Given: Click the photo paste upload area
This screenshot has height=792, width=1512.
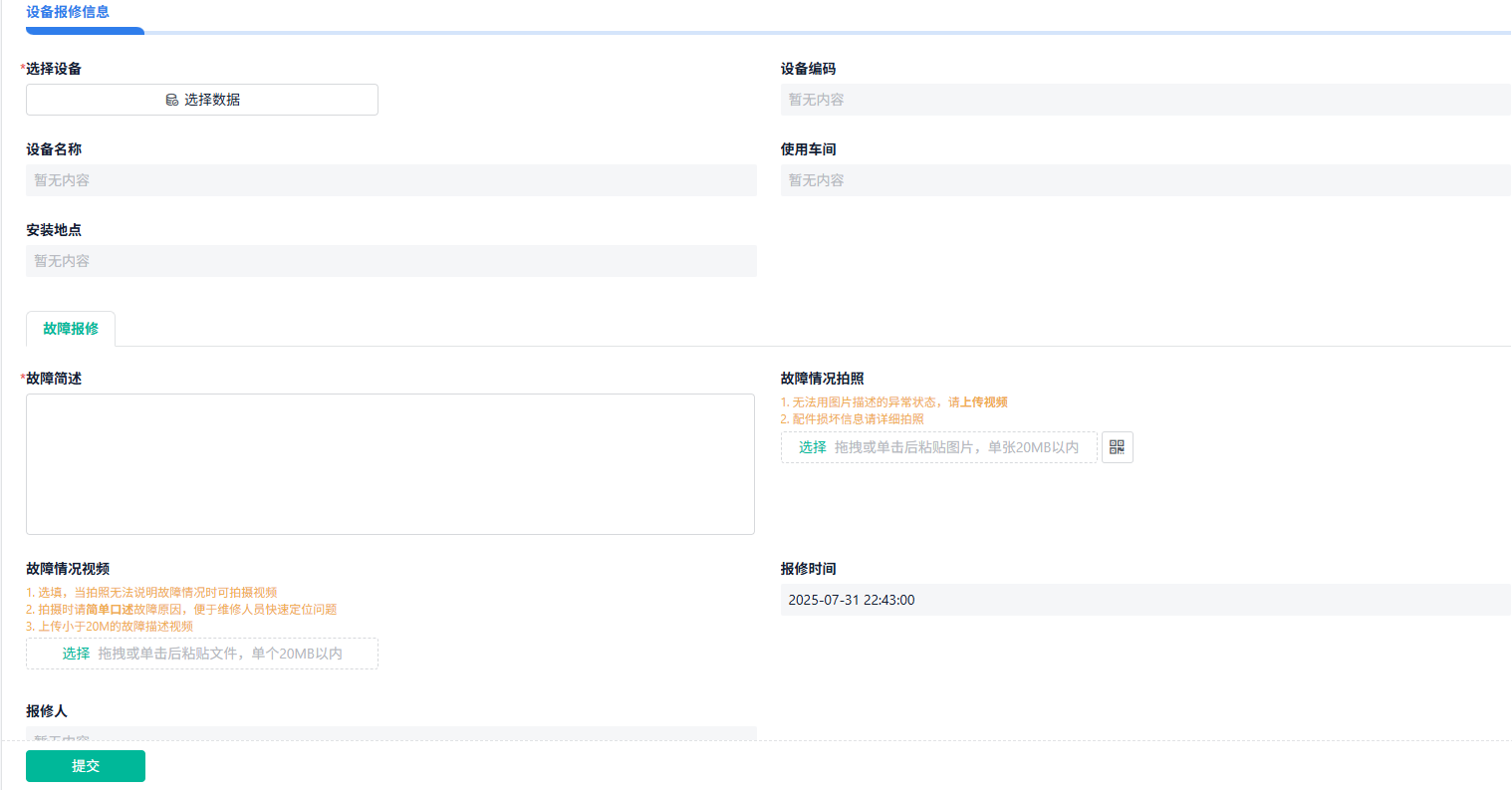Looking at the screenshot, I should [x=956, y=447].
